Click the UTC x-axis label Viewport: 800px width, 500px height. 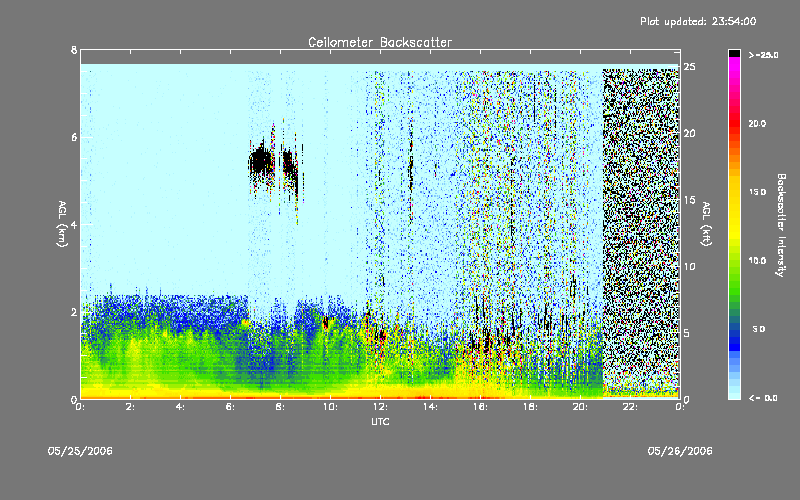tap(380, 421)
